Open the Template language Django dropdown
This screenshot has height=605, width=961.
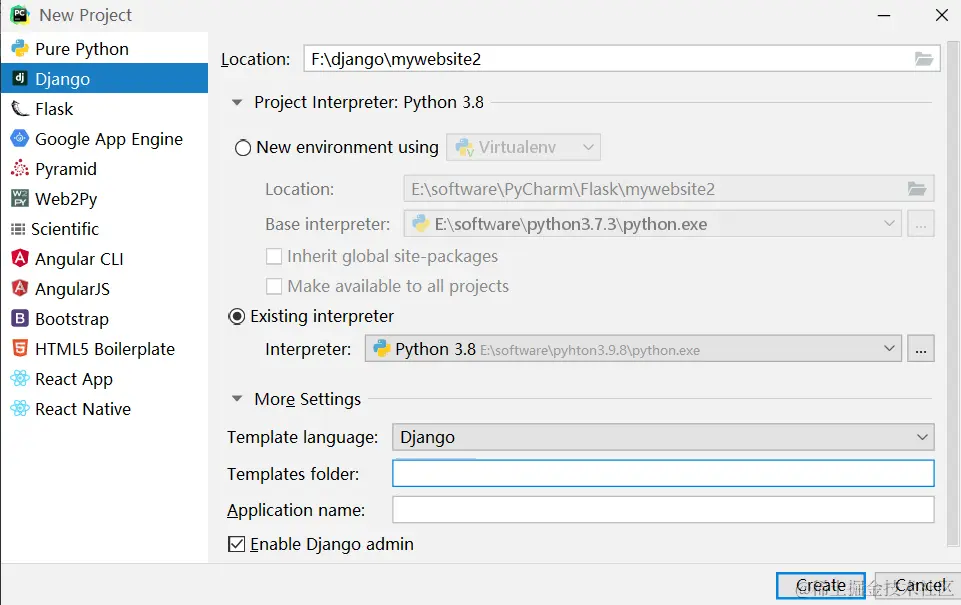663,437
